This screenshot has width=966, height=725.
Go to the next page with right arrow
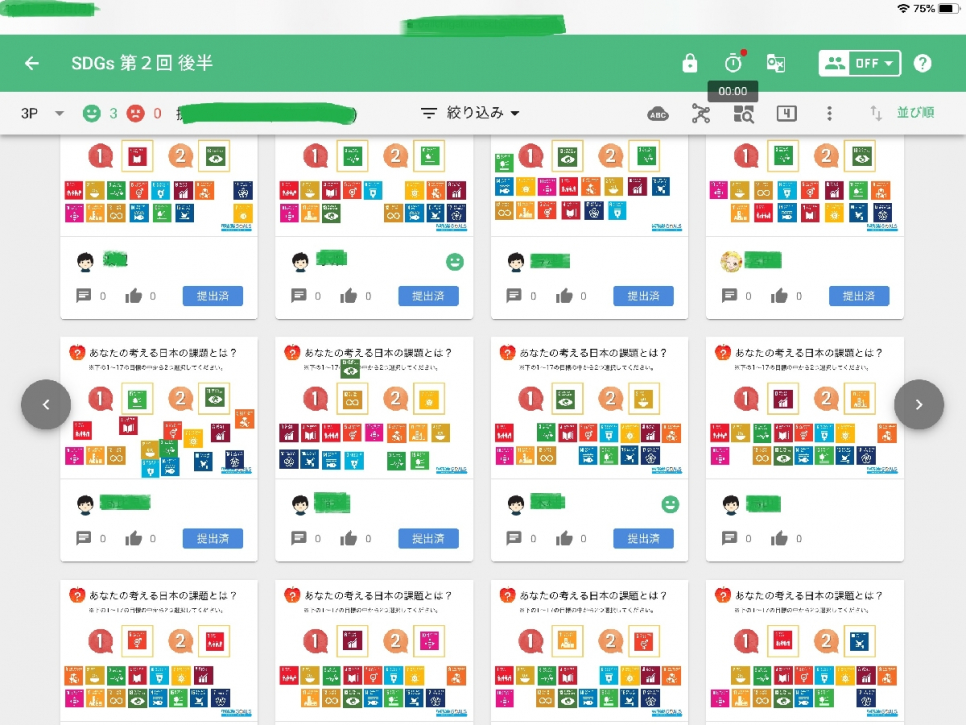coord(918,404)
